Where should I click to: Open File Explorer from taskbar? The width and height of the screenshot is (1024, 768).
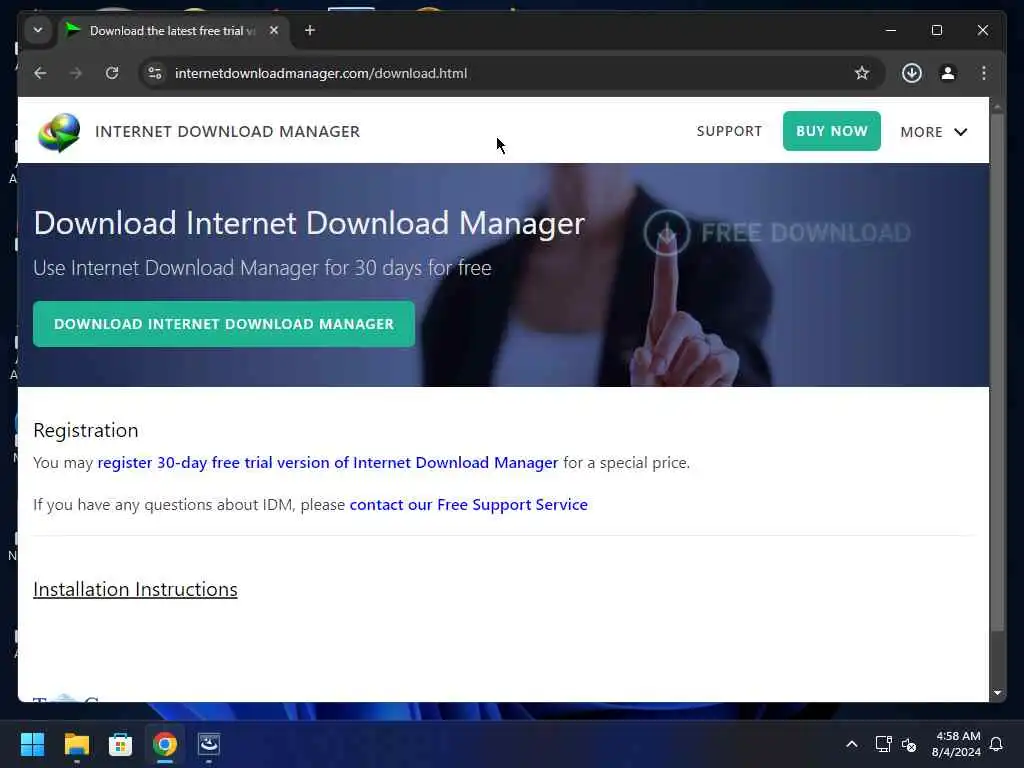tap(76, 744)
